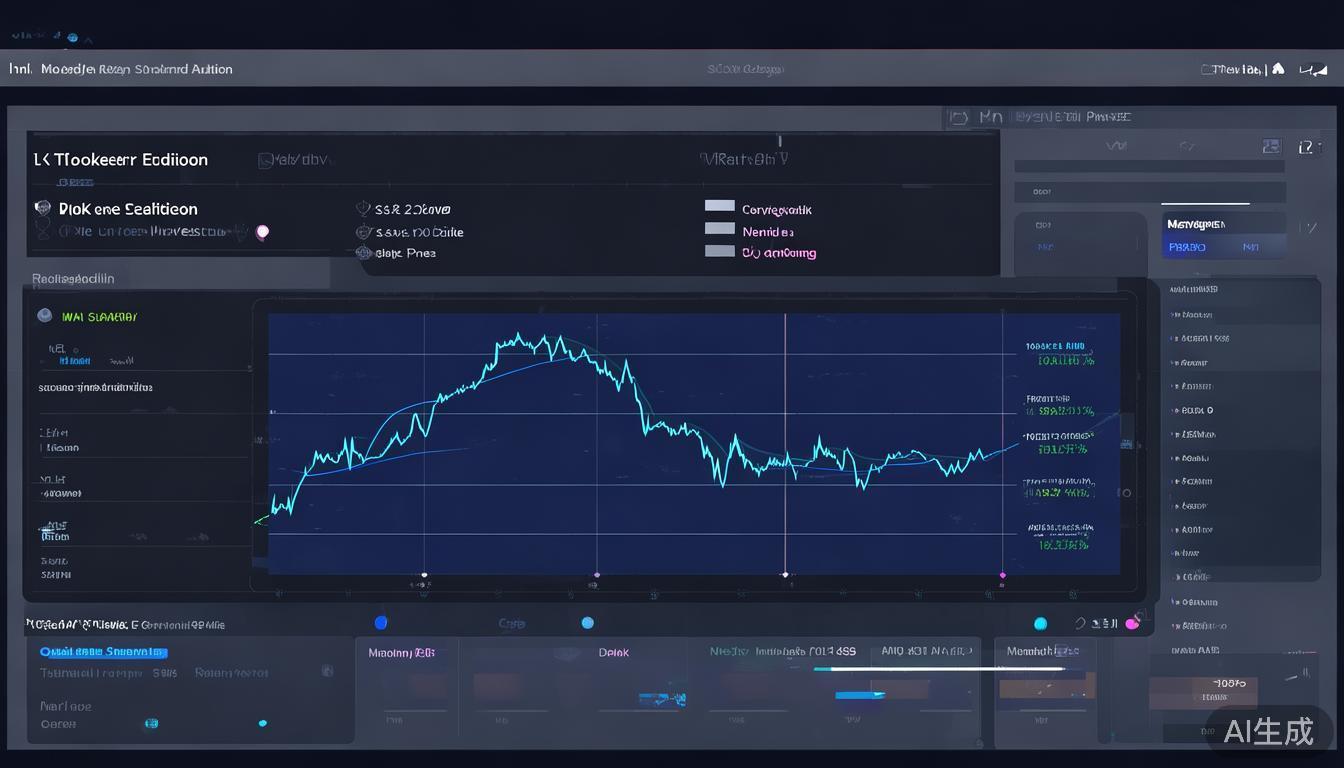This screenshot has height=768, width=1344.
Task: Click 'Rediiaedidiin' label above the chart panel
Action: [73, 279]
